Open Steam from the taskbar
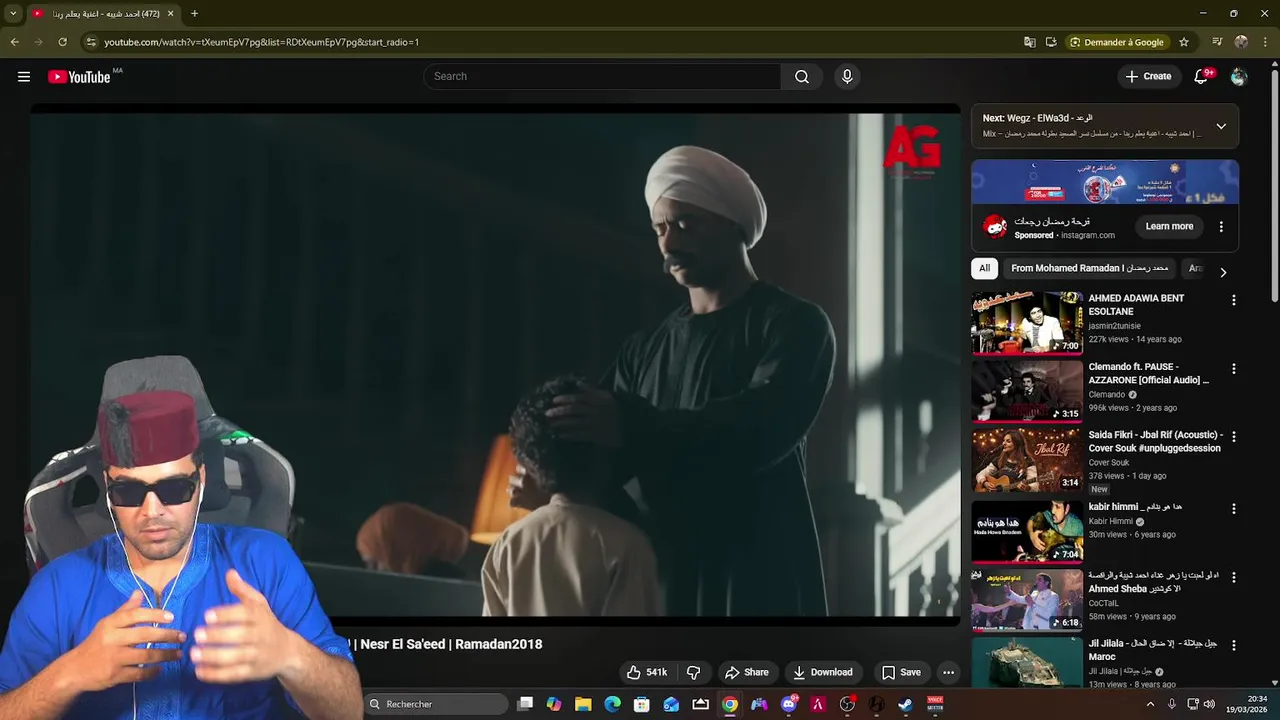1280x720 pixels. [x=905, y=704]
